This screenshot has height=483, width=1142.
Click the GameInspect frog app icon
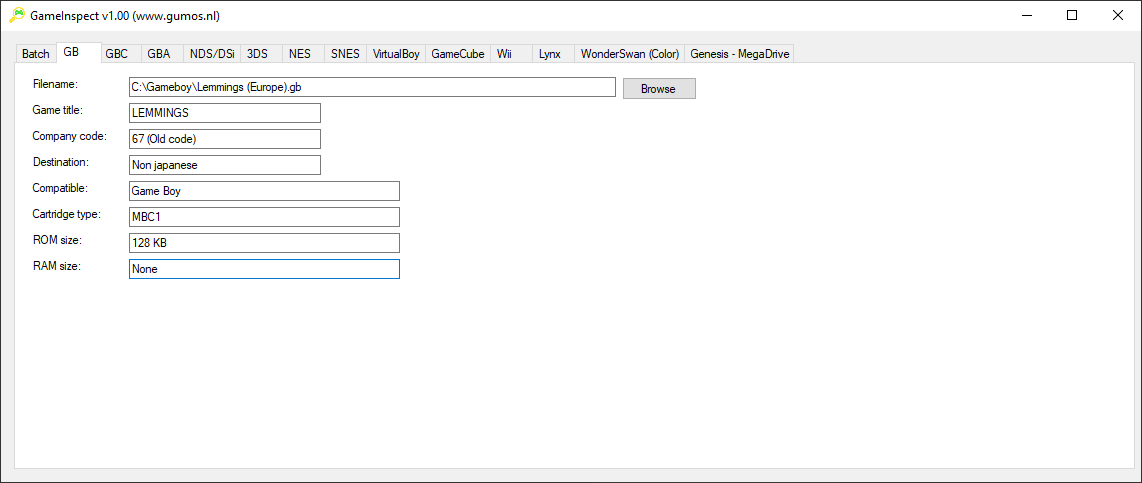[17, 15]
